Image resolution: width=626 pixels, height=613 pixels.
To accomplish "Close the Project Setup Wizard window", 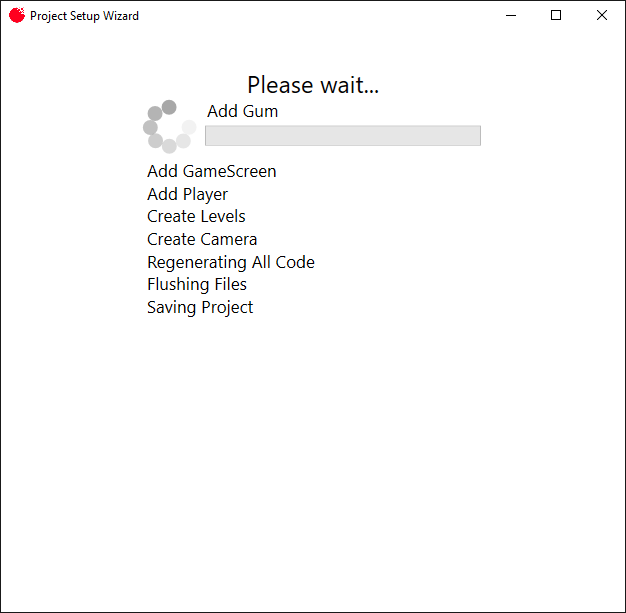I will [602, 16].
